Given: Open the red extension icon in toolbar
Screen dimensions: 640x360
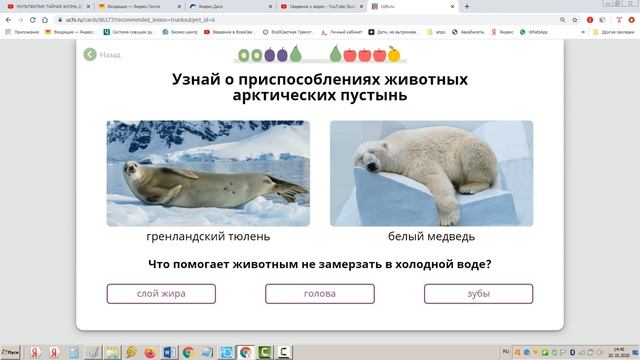Looking at the screenshot, I should click(x=590, y=20).
